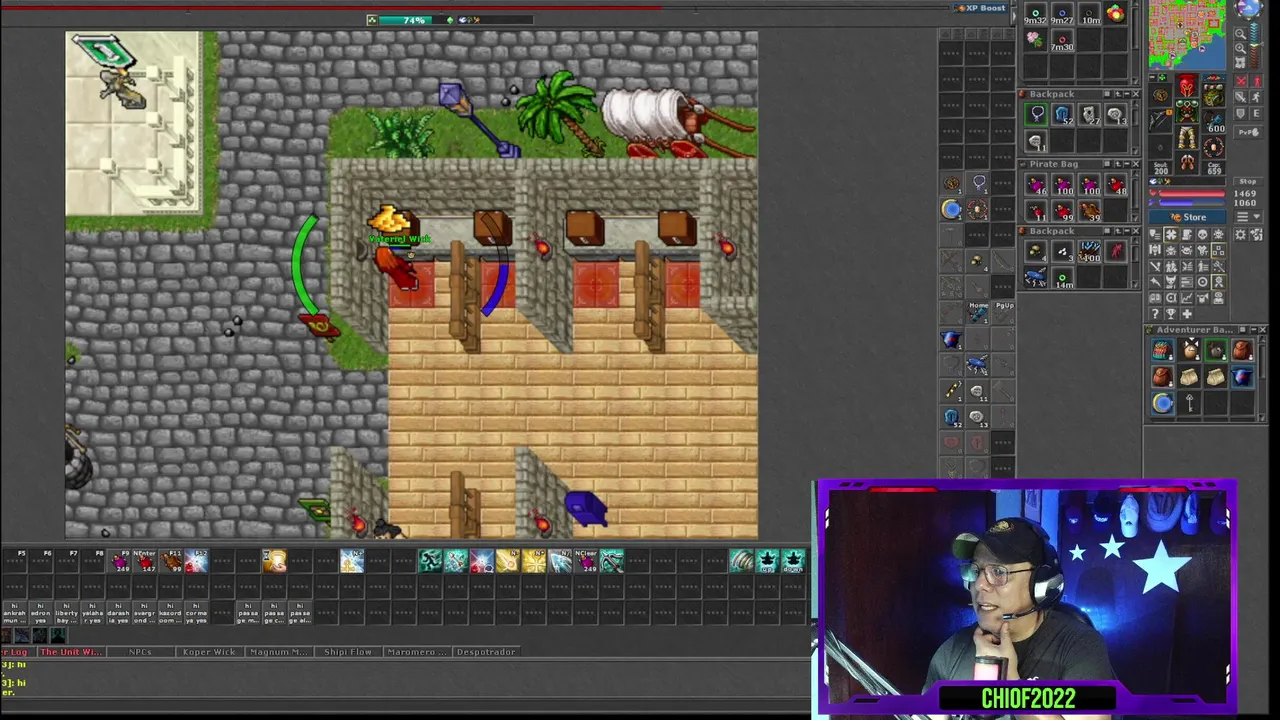Select the ammunition slot showing 600
This screenshot has width=1280, height=720.
point(1213,122)
